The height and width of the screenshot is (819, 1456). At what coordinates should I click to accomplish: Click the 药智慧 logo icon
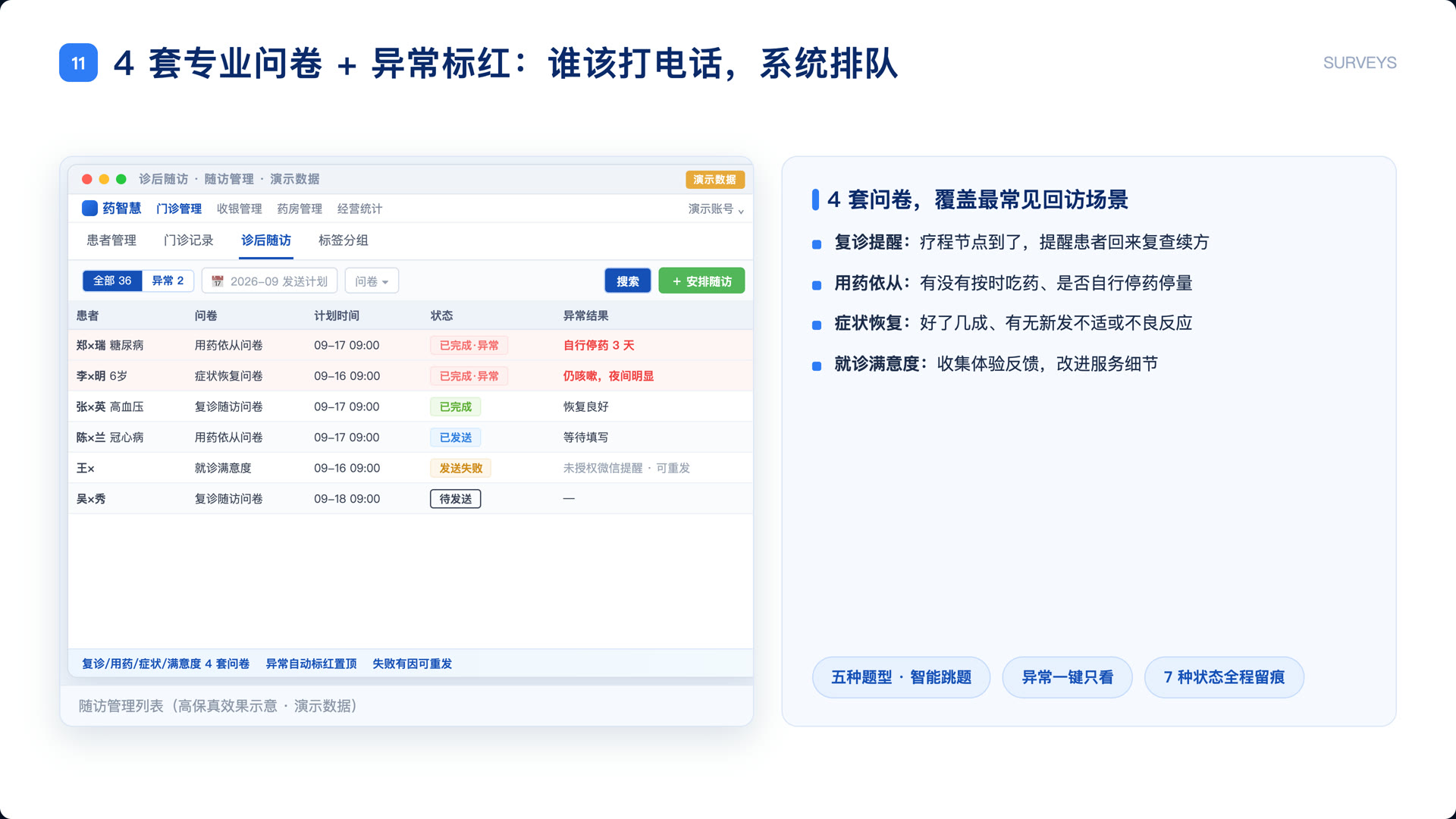[x=89, y=208]
